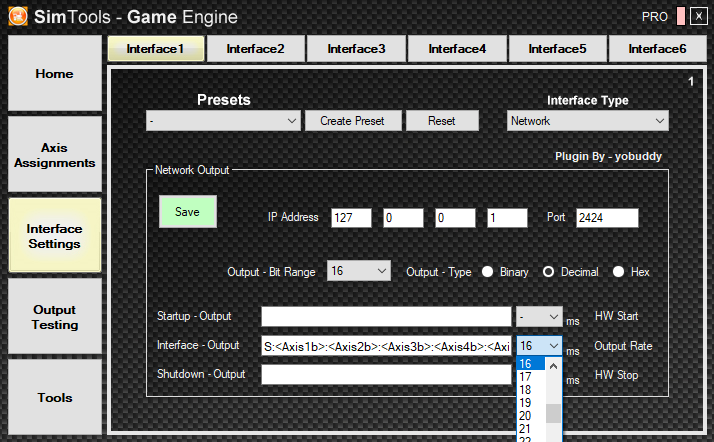This screenshot has width=714, height=442.
Task: Click the green Save button
Action: coord(187,212)
